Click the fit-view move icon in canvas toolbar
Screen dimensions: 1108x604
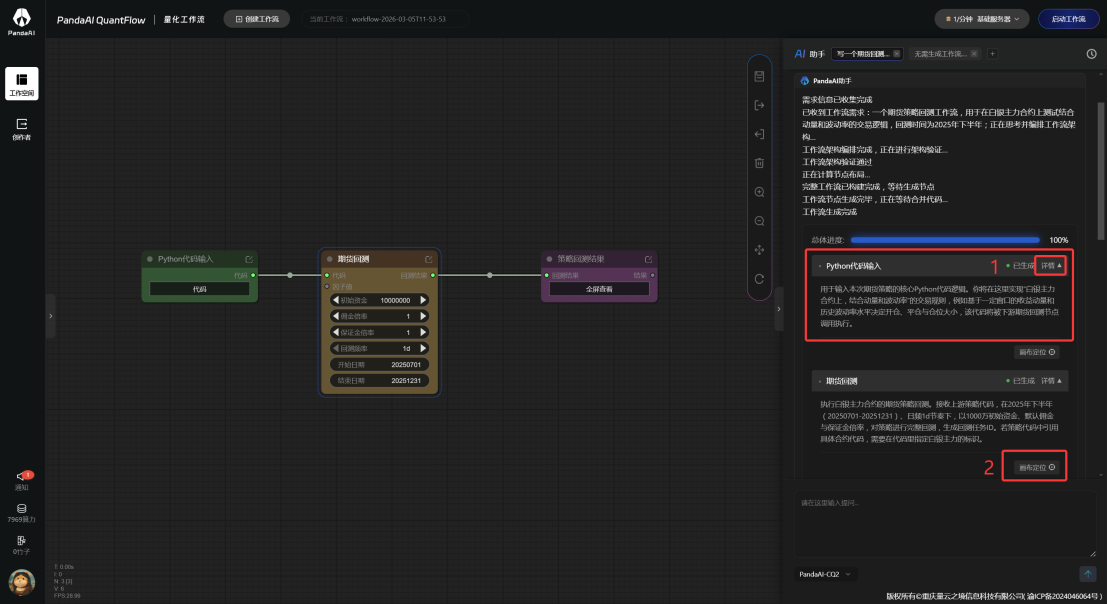tap(760, 250)
